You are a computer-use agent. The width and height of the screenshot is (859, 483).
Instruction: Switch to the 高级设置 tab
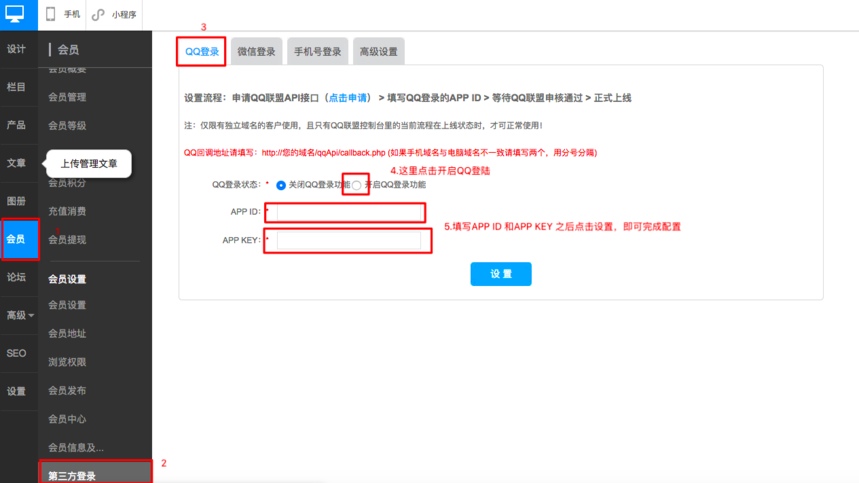pyautogui.click(x=379, y=51)
